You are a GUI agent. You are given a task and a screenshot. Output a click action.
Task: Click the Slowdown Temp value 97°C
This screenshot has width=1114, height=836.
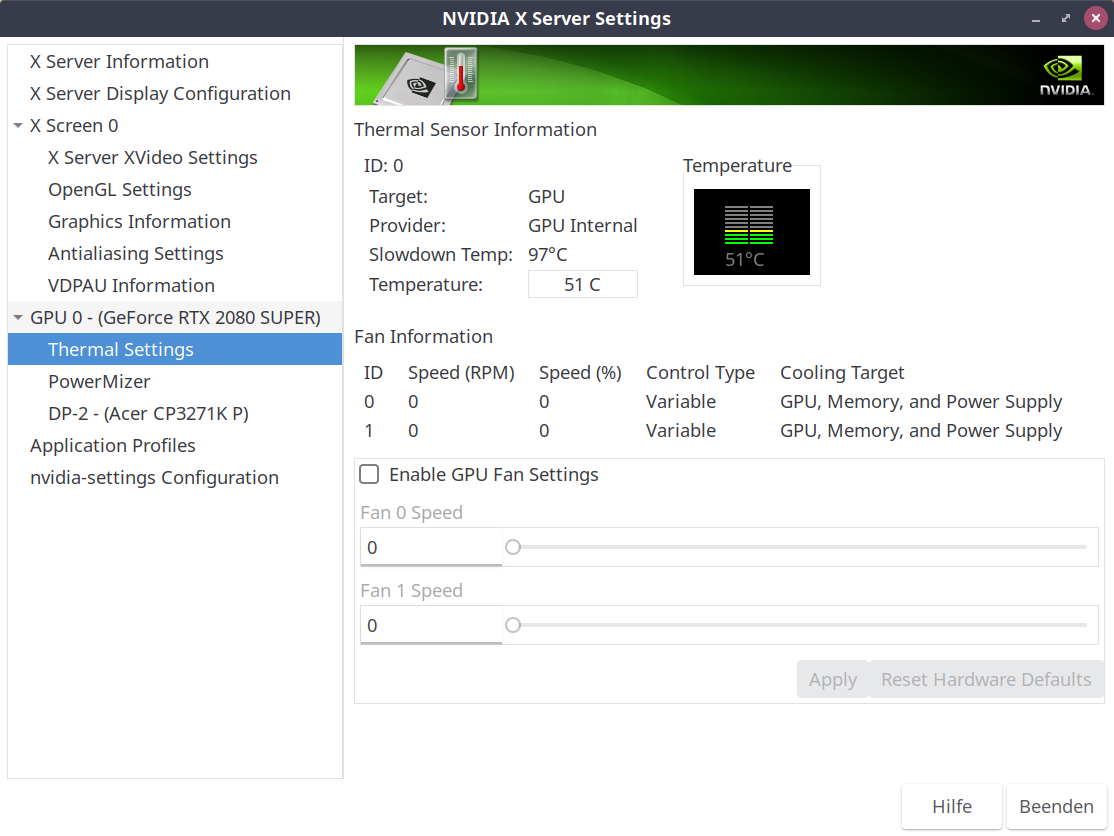[548, 254]
